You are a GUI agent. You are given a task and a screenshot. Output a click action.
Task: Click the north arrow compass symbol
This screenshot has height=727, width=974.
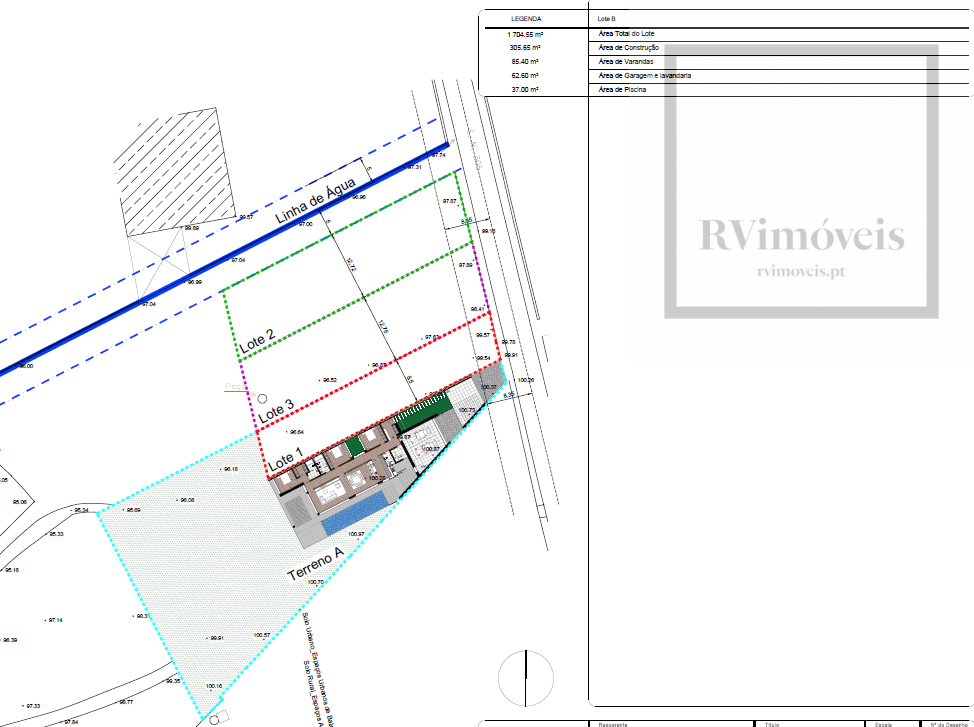coord(525,678)
